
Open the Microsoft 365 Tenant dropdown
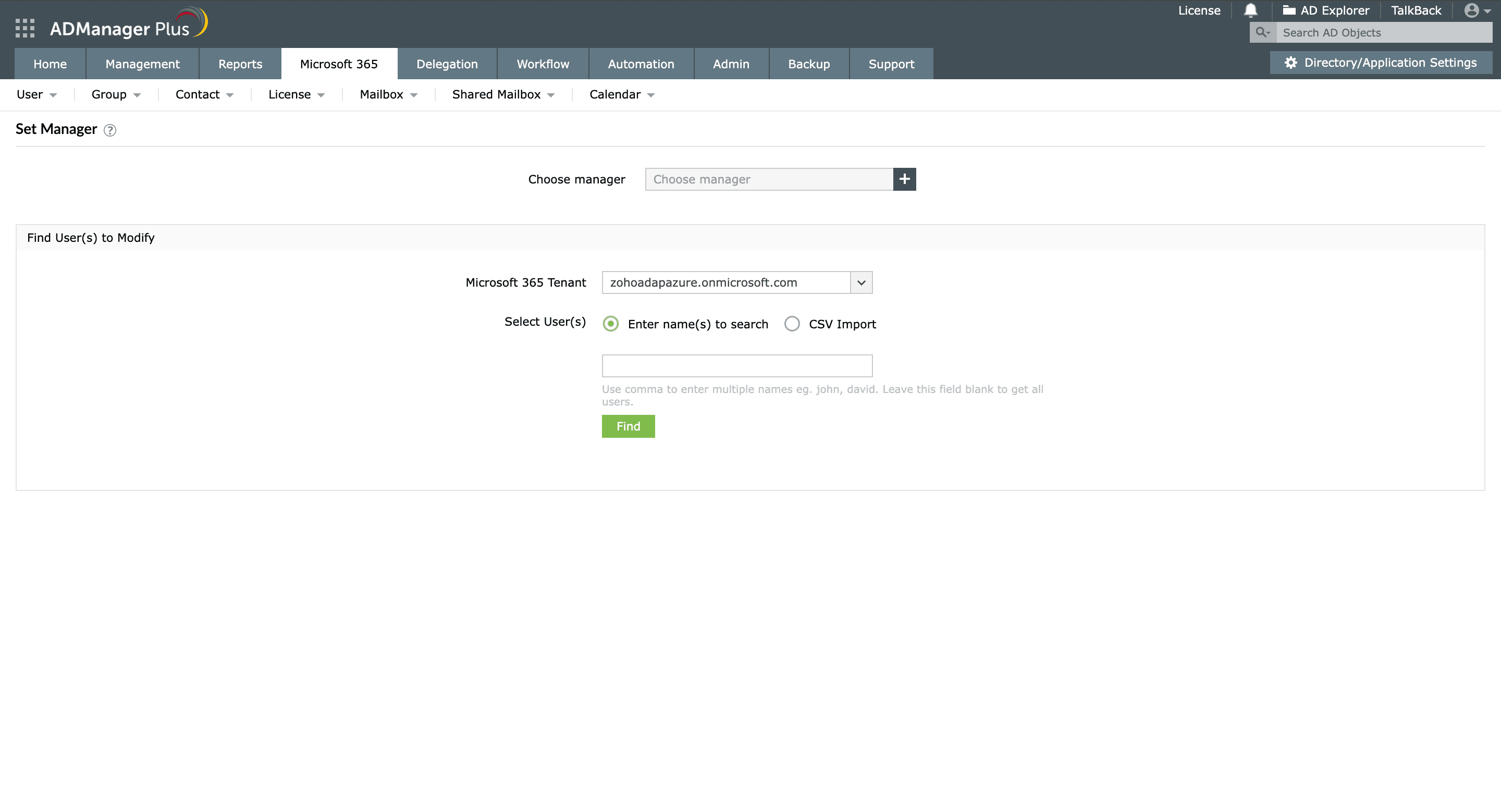pos(861,282)
